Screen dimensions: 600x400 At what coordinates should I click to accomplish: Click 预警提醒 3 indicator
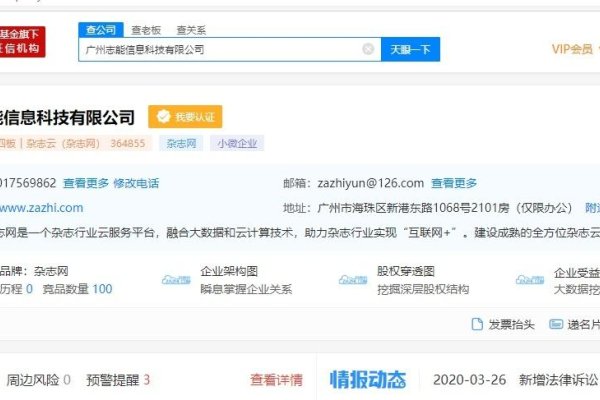point(118,380)
